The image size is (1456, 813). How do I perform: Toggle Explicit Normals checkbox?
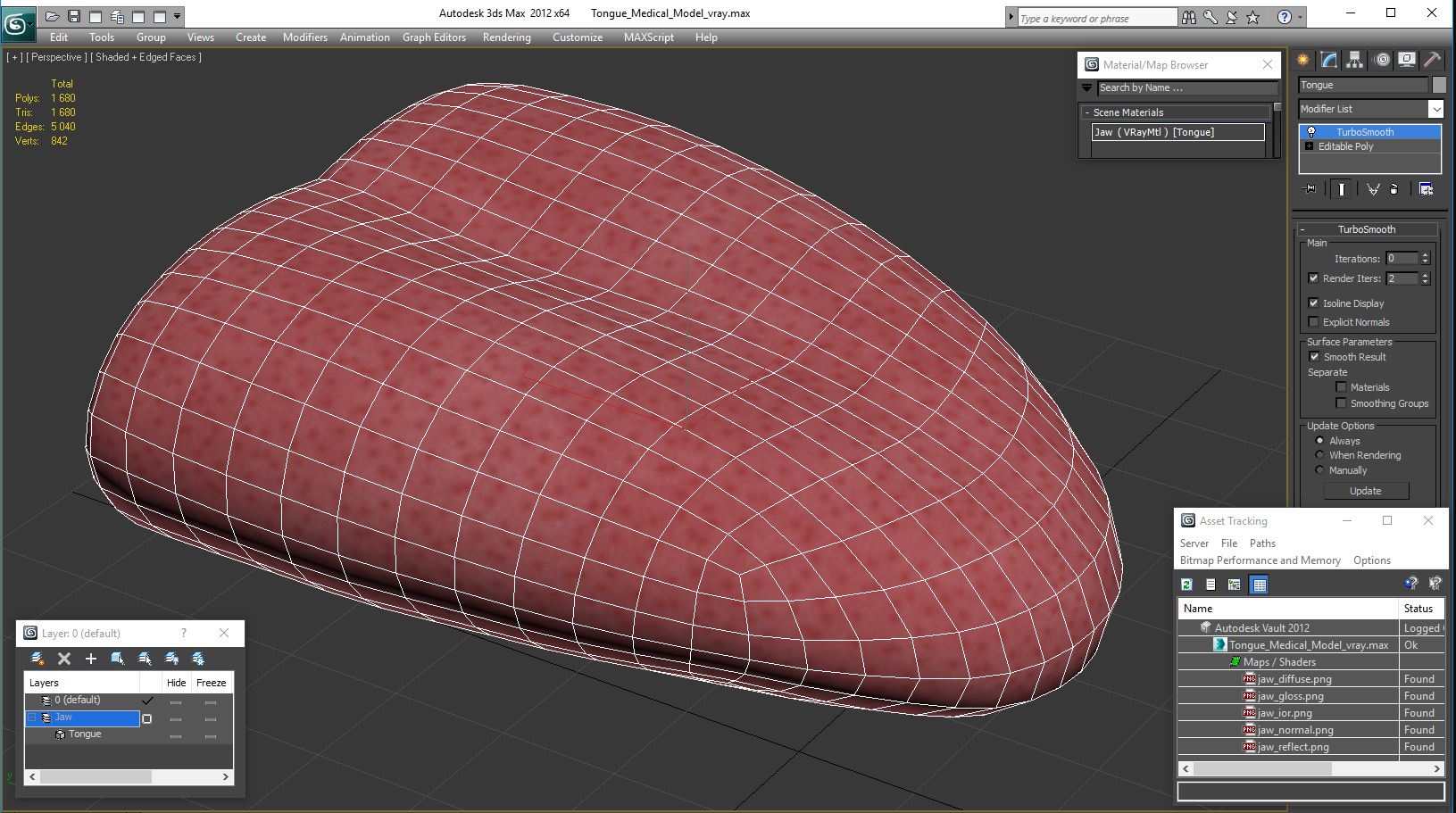tap(1313, 322)
